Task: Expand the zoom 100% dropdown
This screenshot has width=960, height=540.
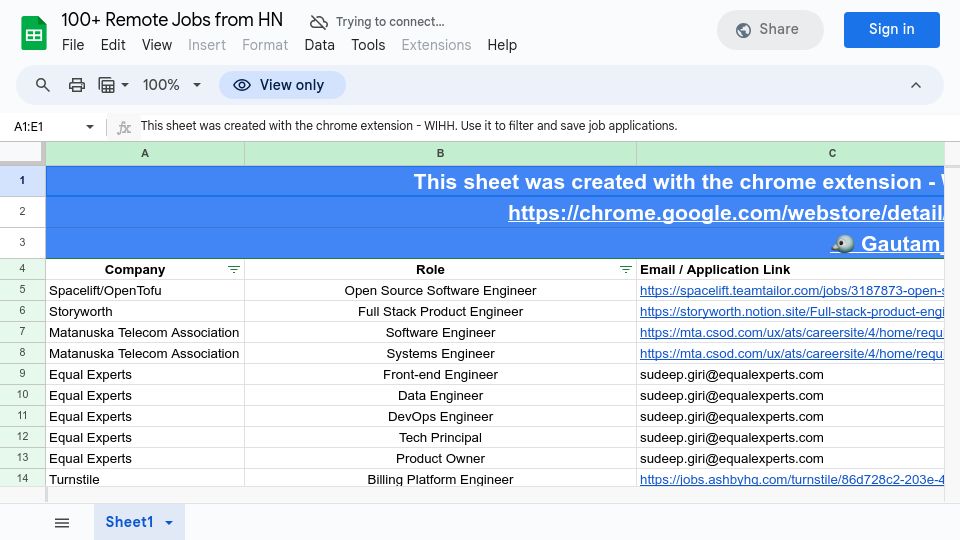Action: pyautogui.click(x=197, y=84)
